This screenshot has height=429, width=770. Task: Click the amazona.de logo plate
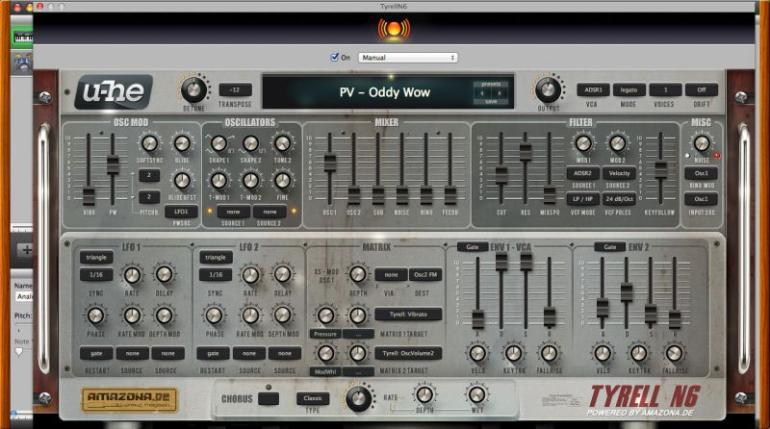click(x=129, y=399)
